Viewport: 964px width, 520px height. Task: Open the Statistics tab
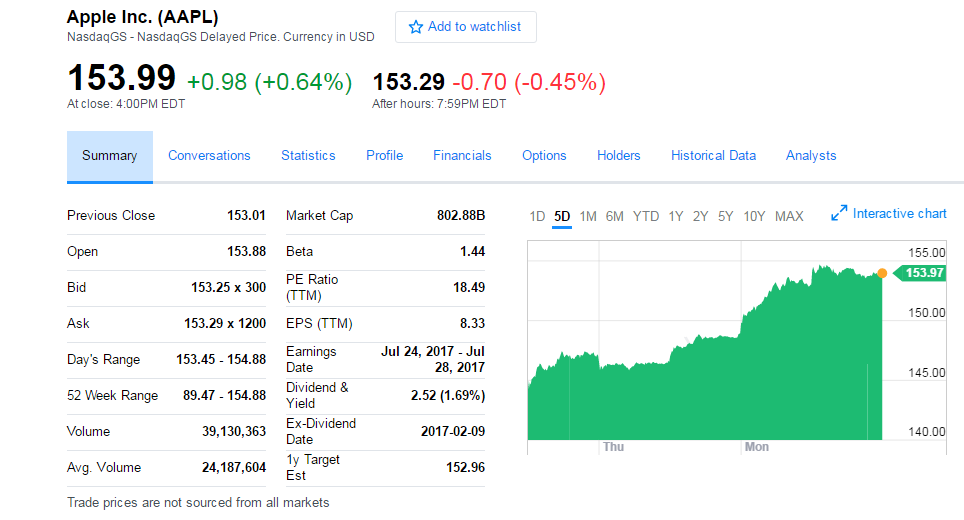pyautogui.click(x=308, y=156)
